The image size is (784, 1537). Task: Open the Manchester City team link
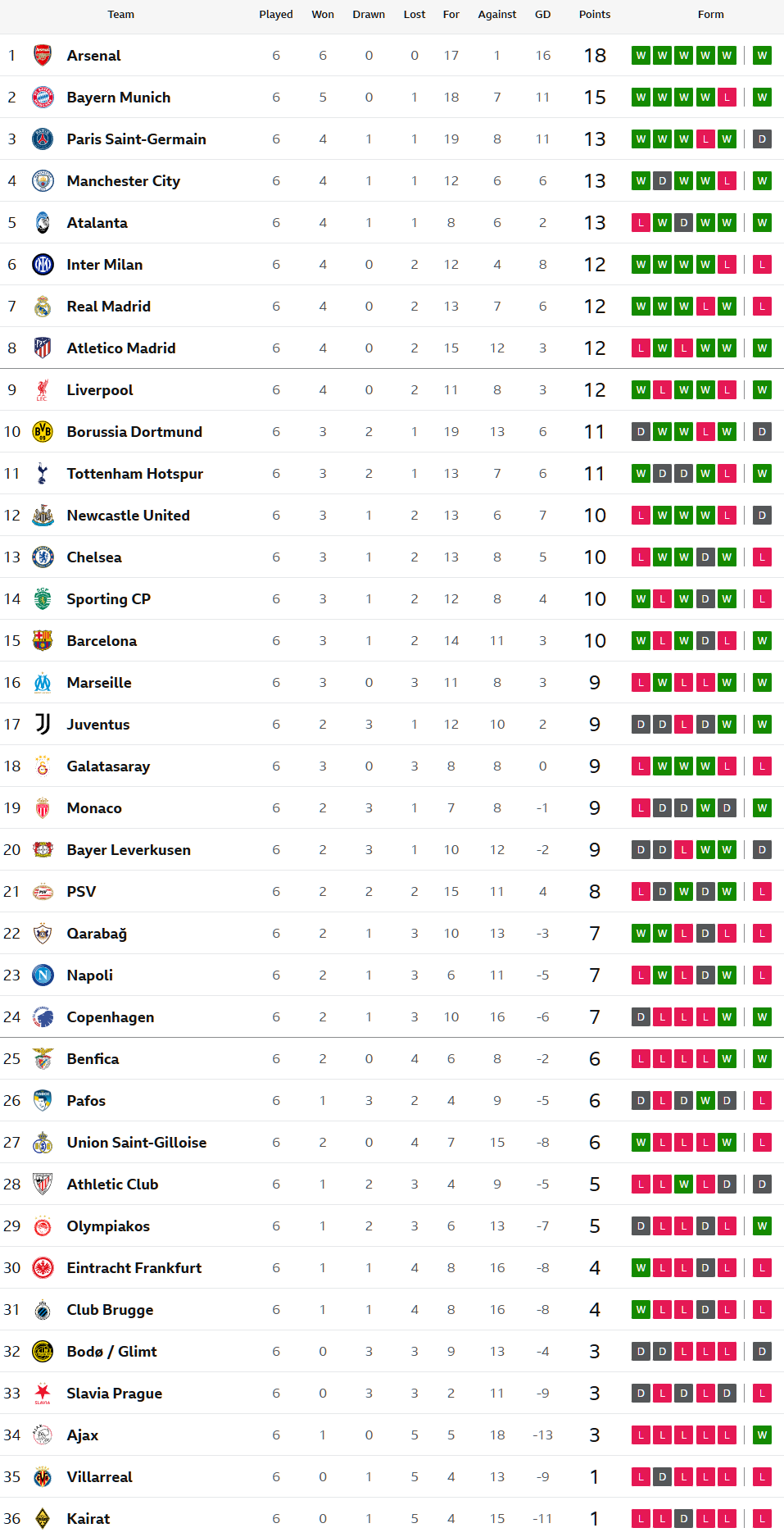(x=124, y=181)
